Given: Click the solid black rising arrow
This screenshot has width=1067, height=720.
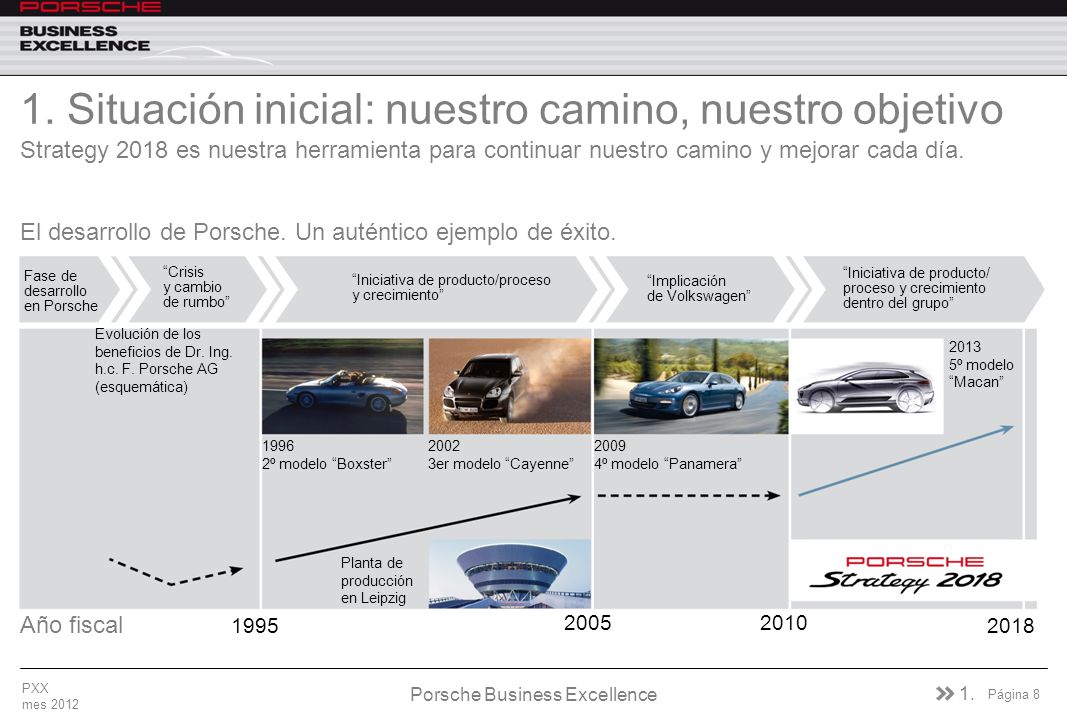Looking at the screenshot, I should tap(427, 529).
